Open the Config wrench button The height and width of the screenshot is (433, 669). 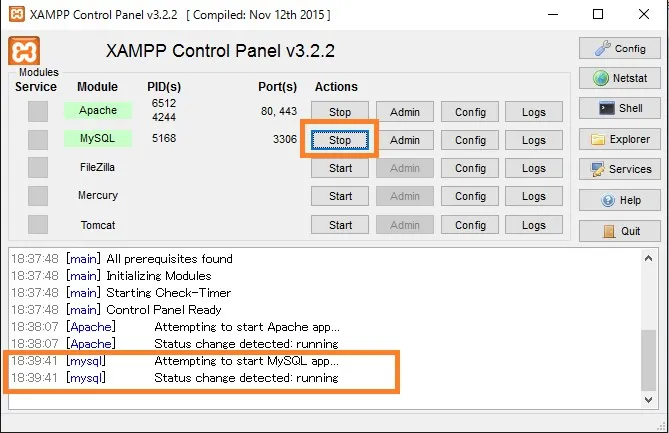click(x=620, y=48)
